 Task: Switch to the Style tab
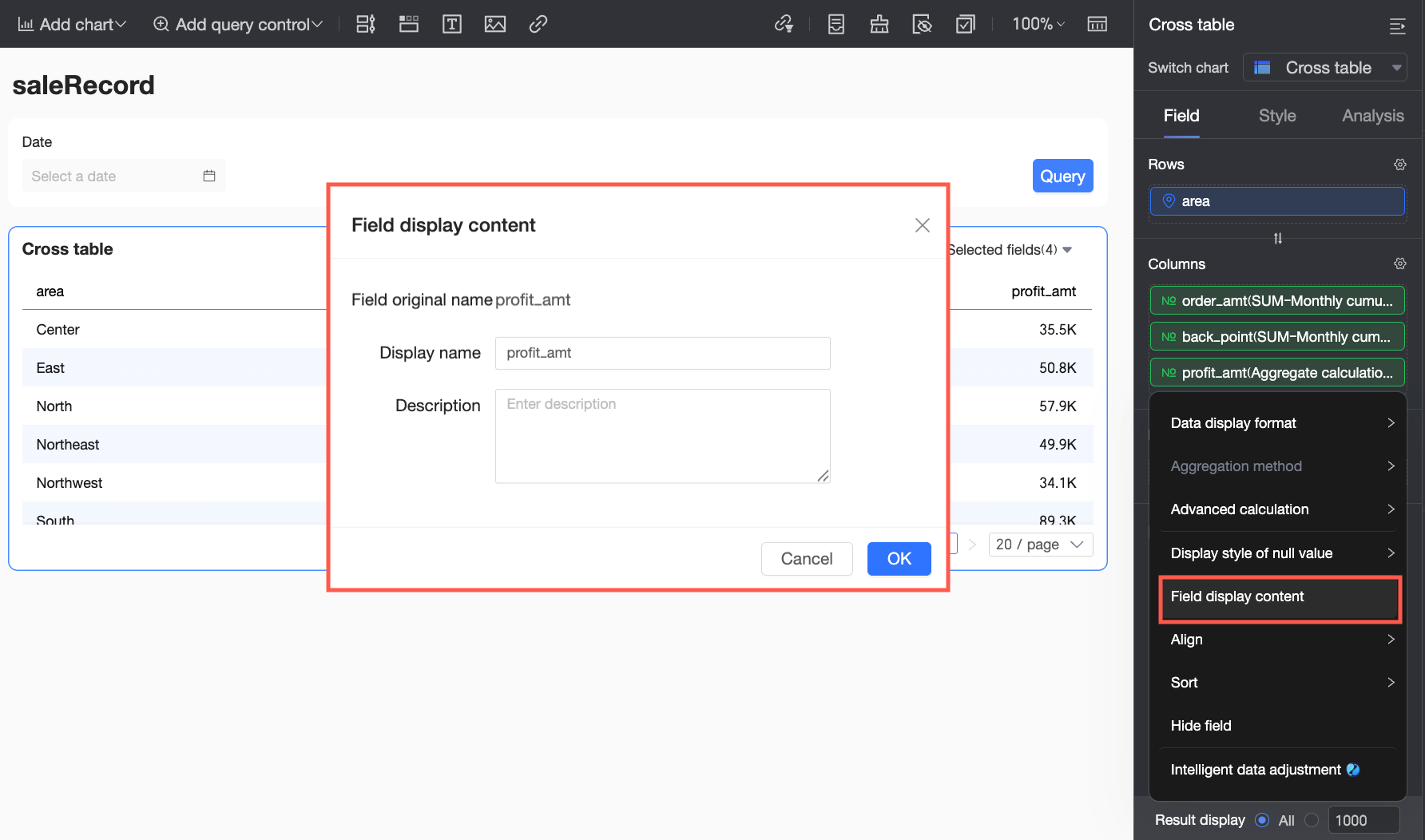1277,116
